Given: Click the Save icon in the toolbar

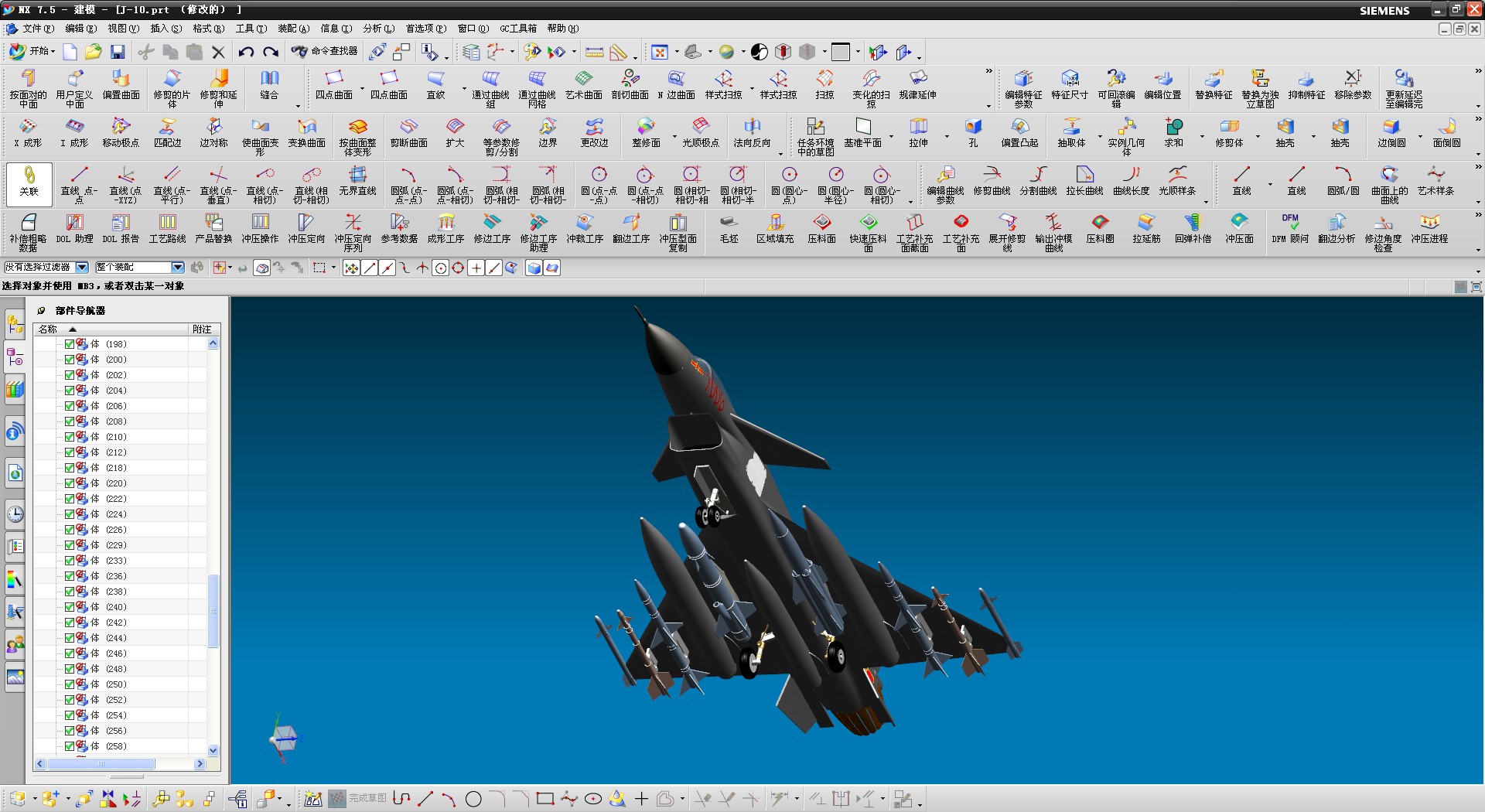Looking at the screenshot, I should click(x=118, y=52).
